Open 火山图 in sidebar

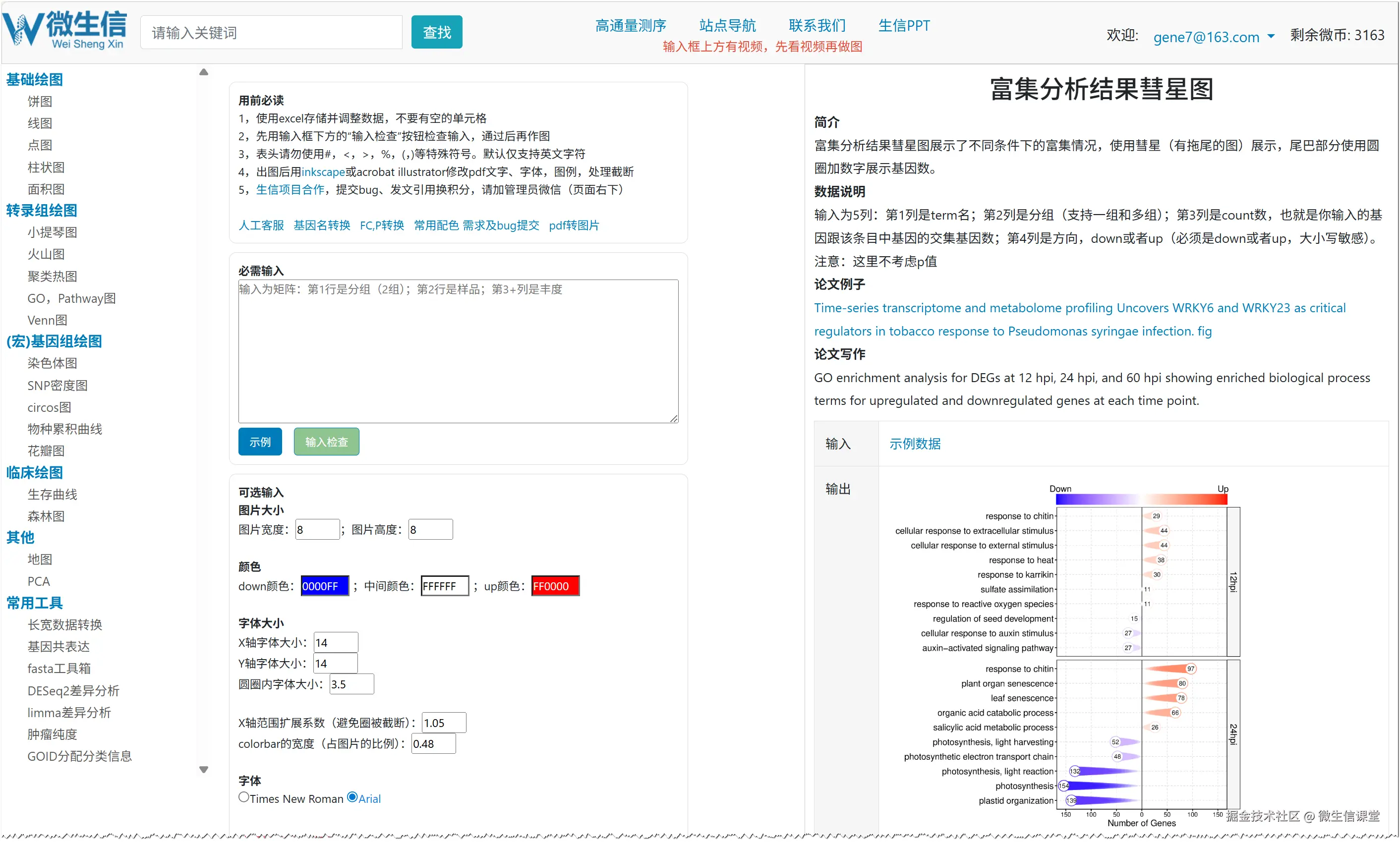click(x=46, y=255)
